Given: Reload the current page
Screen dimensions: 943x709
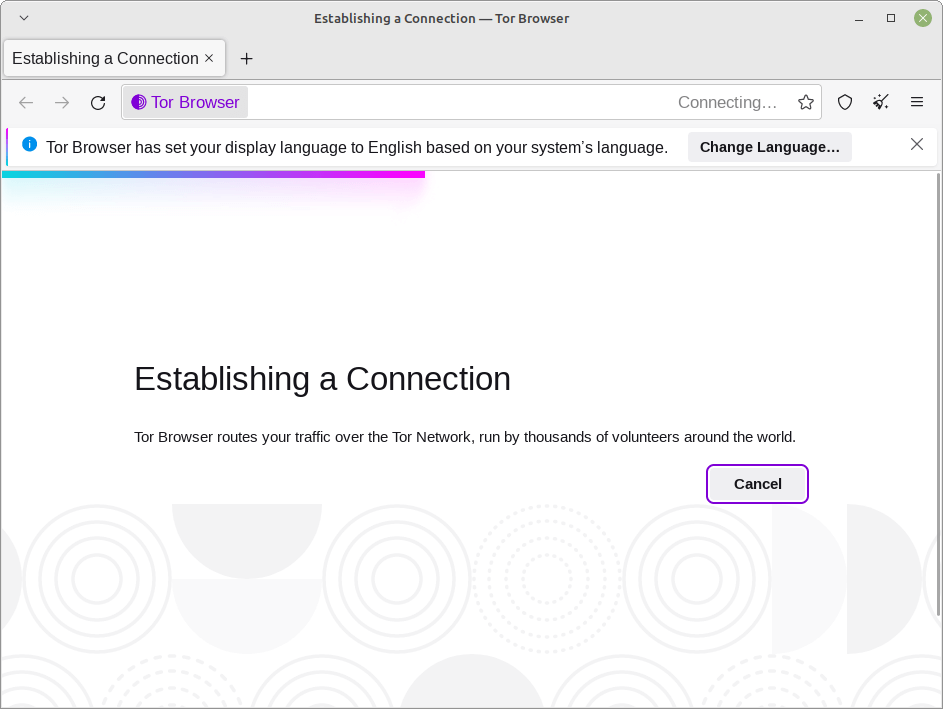Looking at the screenshot, I should coord(98,102).
